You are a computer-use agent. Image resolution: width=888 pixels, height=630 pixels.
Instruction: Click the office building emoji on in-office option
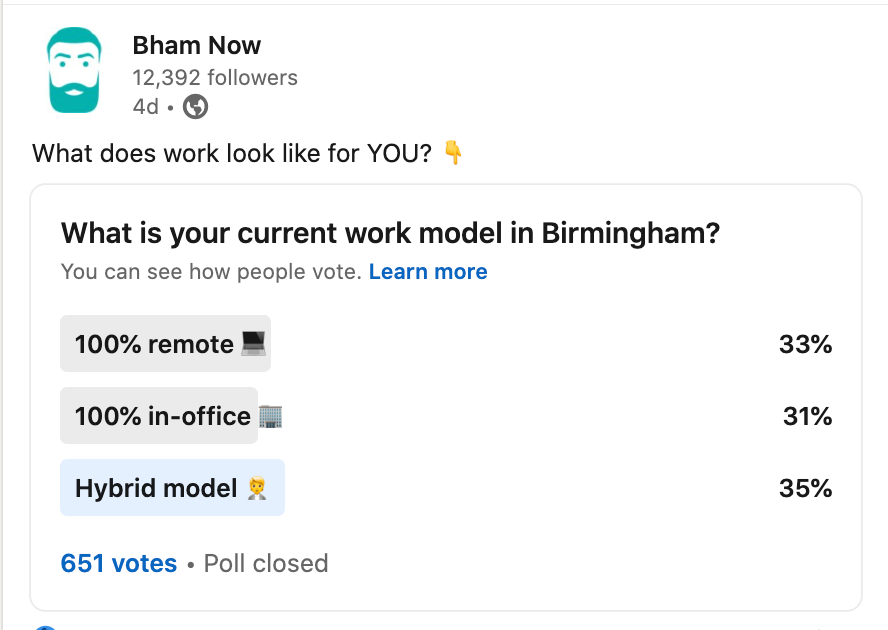click(270, 416)
